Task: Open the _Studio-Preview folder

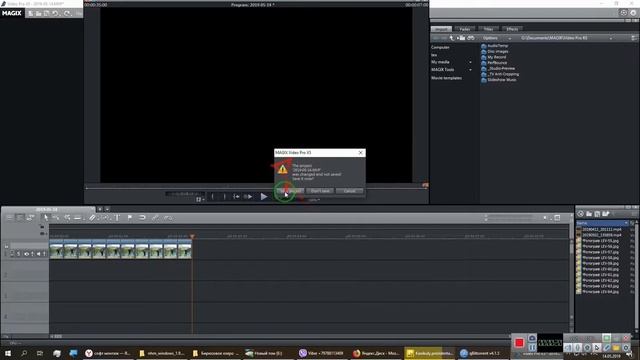Action: click(x=498, y=69)
